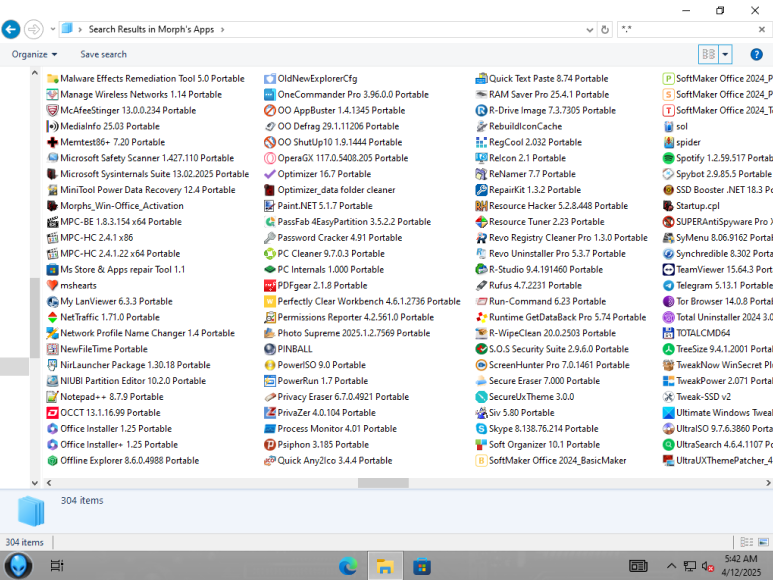Select the Paint.NET 5.1.7 Portable icon
The height and width of the screenshot is (580, 773).
270,206
